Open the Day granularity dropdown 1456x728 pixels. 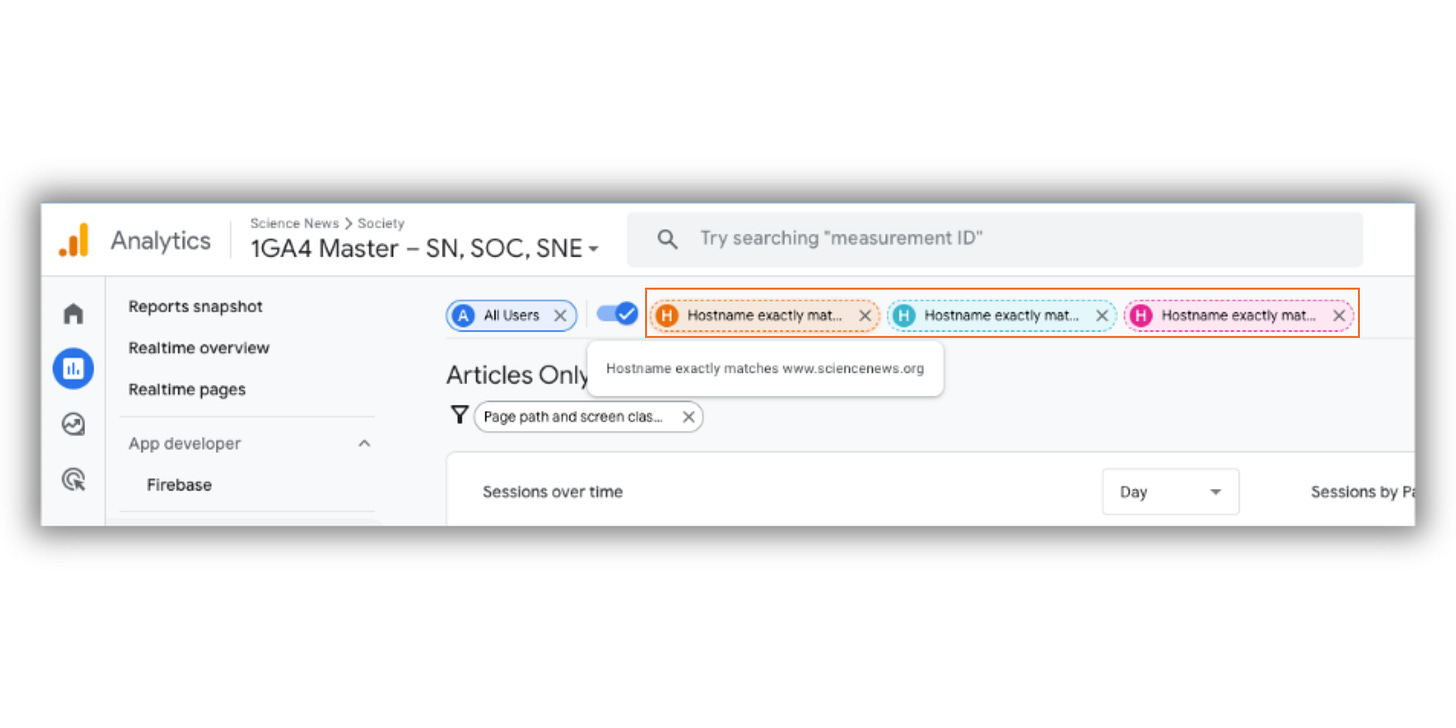coord(1171,492)
